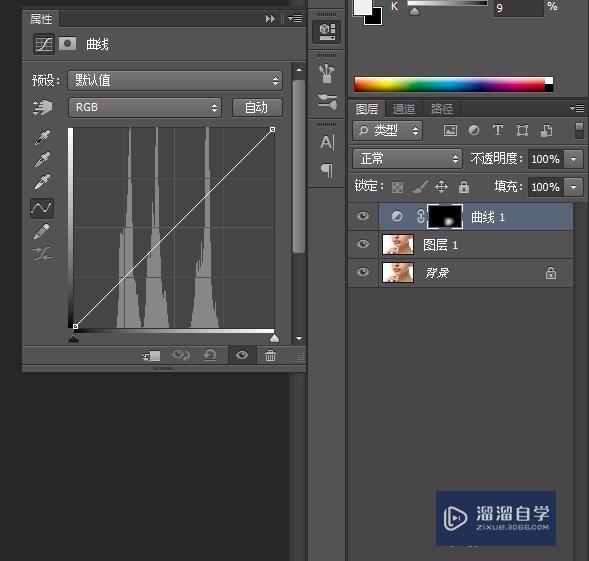Hide the 曲线 1 adjustment layer
Viewport: 589px width, 561px height.
point(363,216)
